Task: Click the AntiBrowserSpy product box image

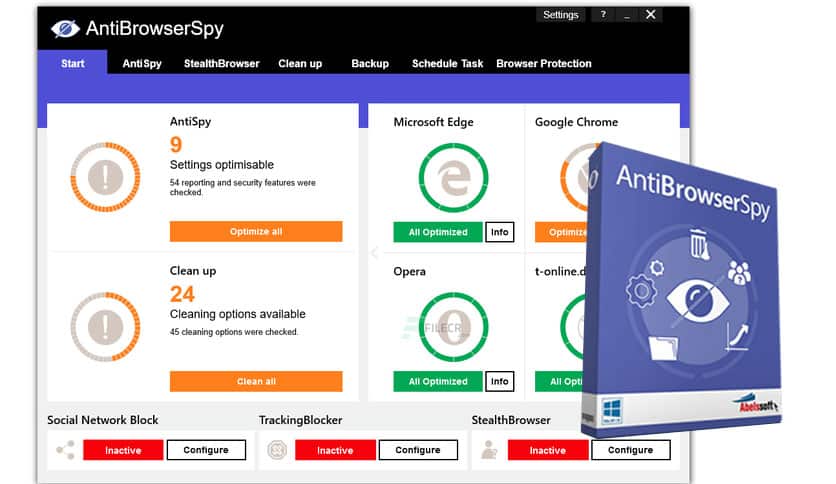Action: [681, 288]
